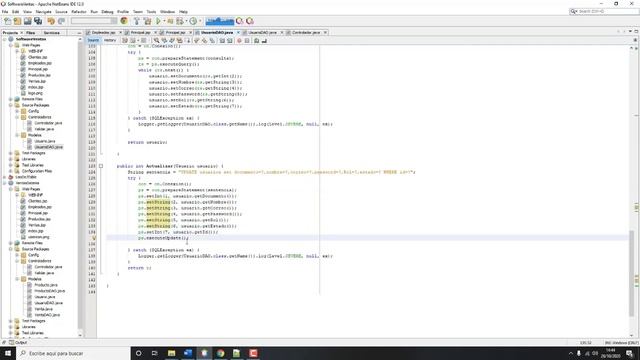Open the Run Project dropdown arrow
640x360 pixels.
click(x=164, y=21)
